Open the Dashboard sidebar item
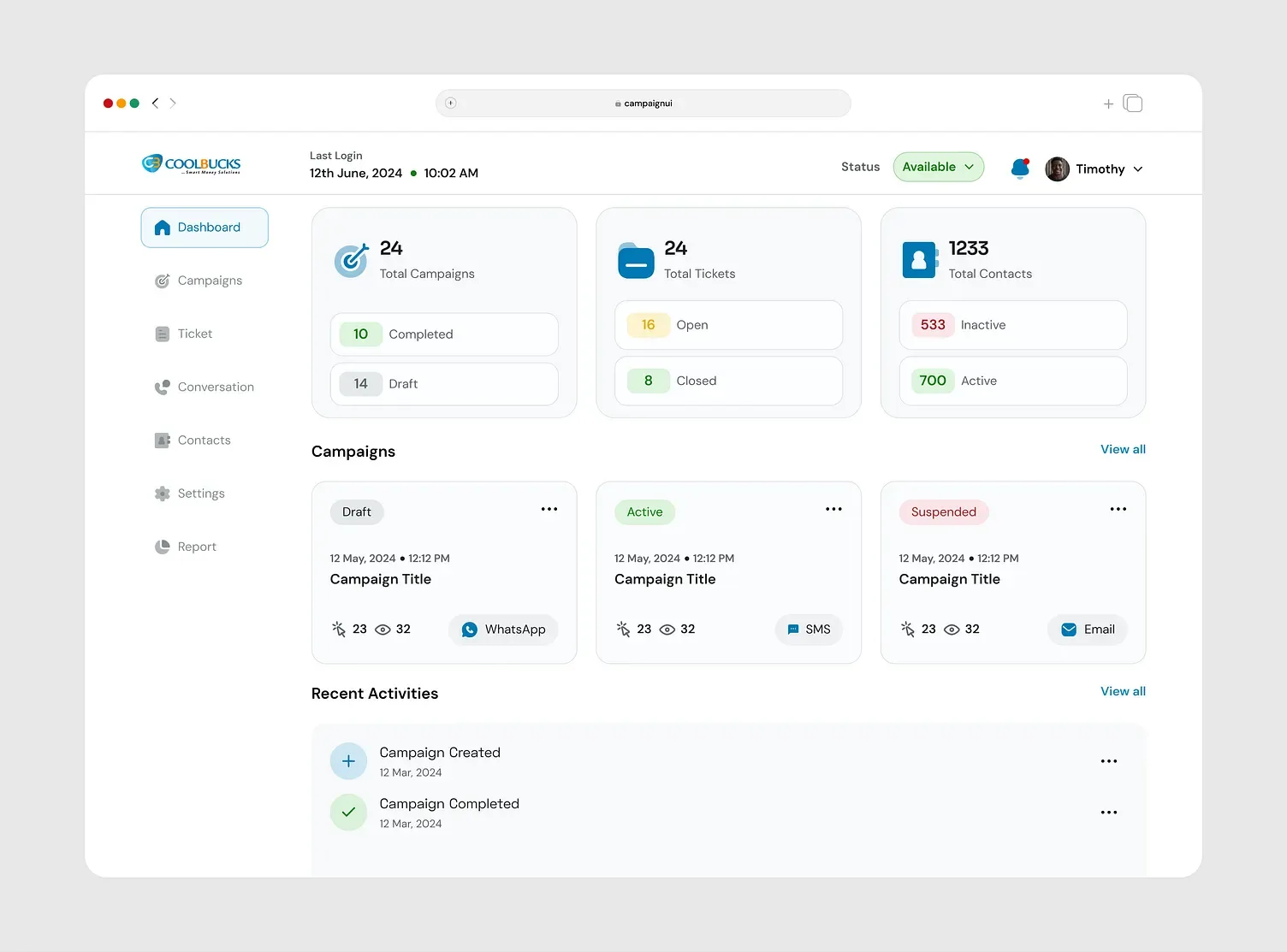 pos(205,228)
